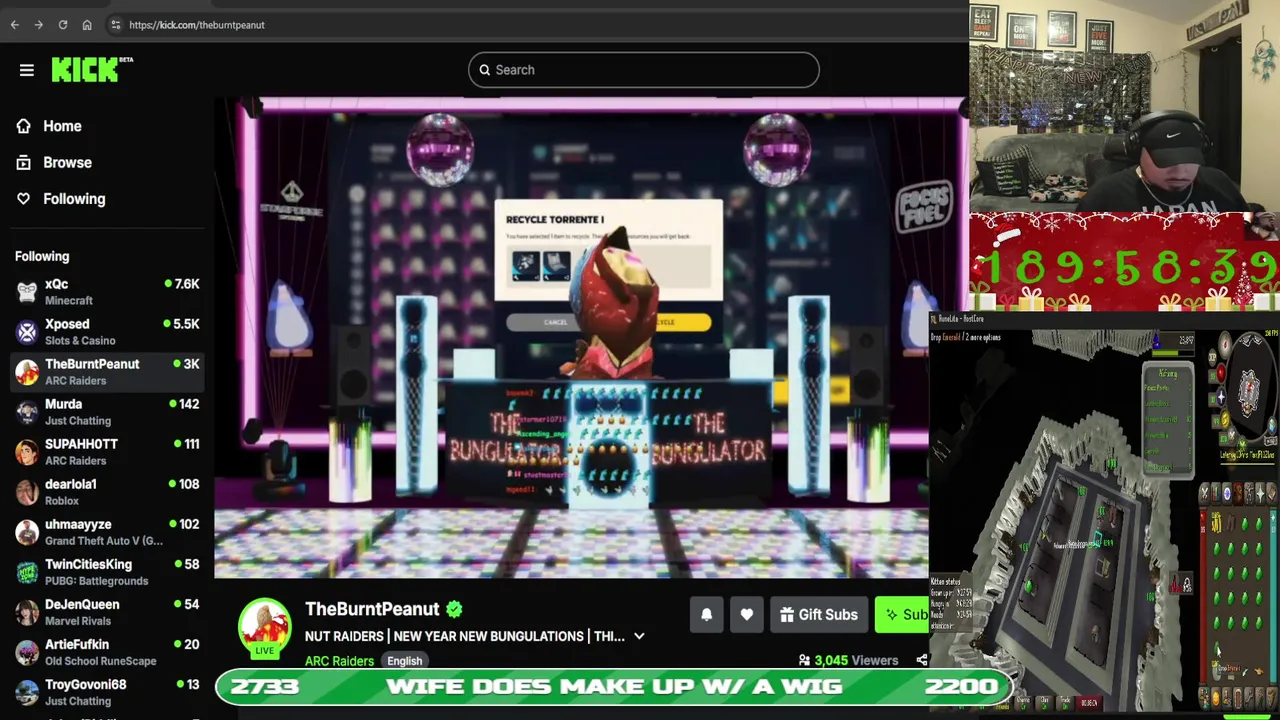Select TheBurntPeanut in Following list
This screenshot has height=720, width=1280.
[107, 372]
